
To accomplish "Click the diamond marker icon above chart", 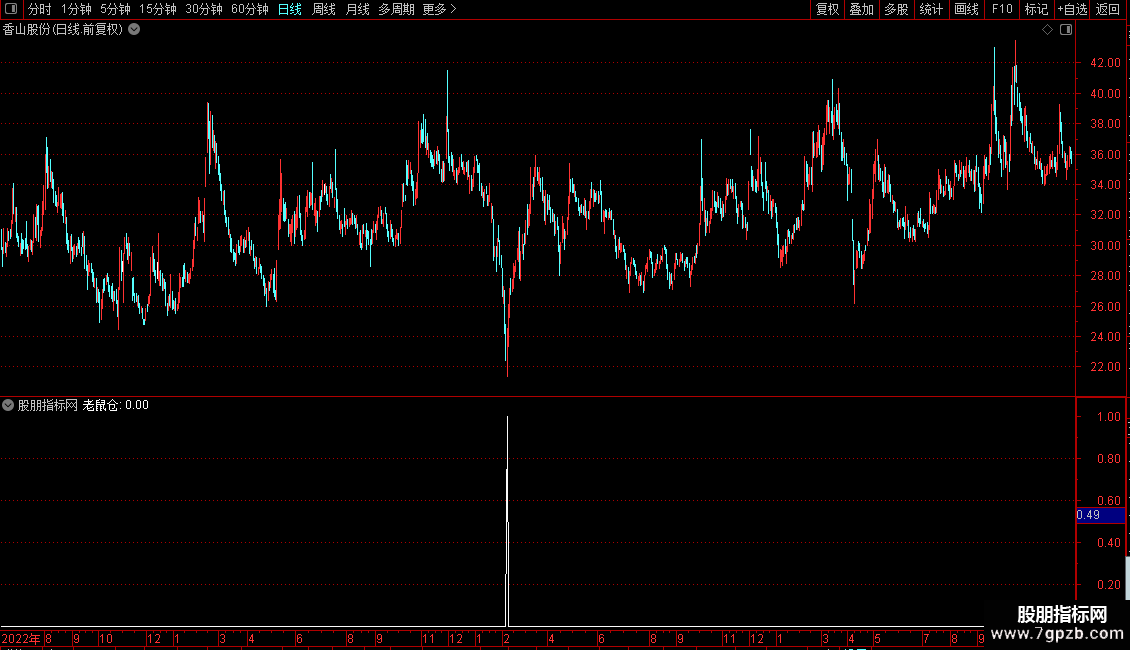I will pos(1048,30).
